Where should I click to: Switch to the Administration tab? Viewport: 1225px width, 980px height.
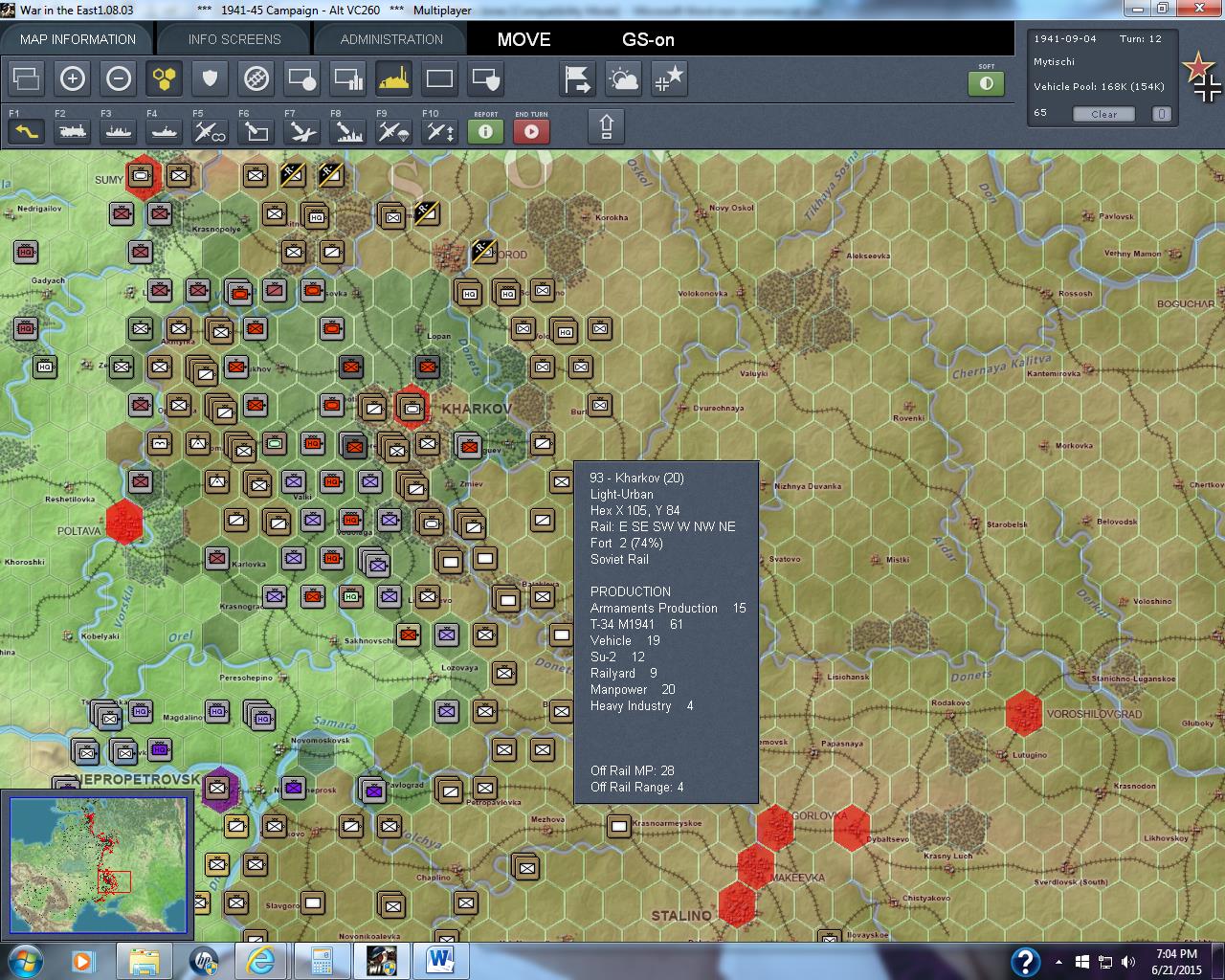coord(391,39)
